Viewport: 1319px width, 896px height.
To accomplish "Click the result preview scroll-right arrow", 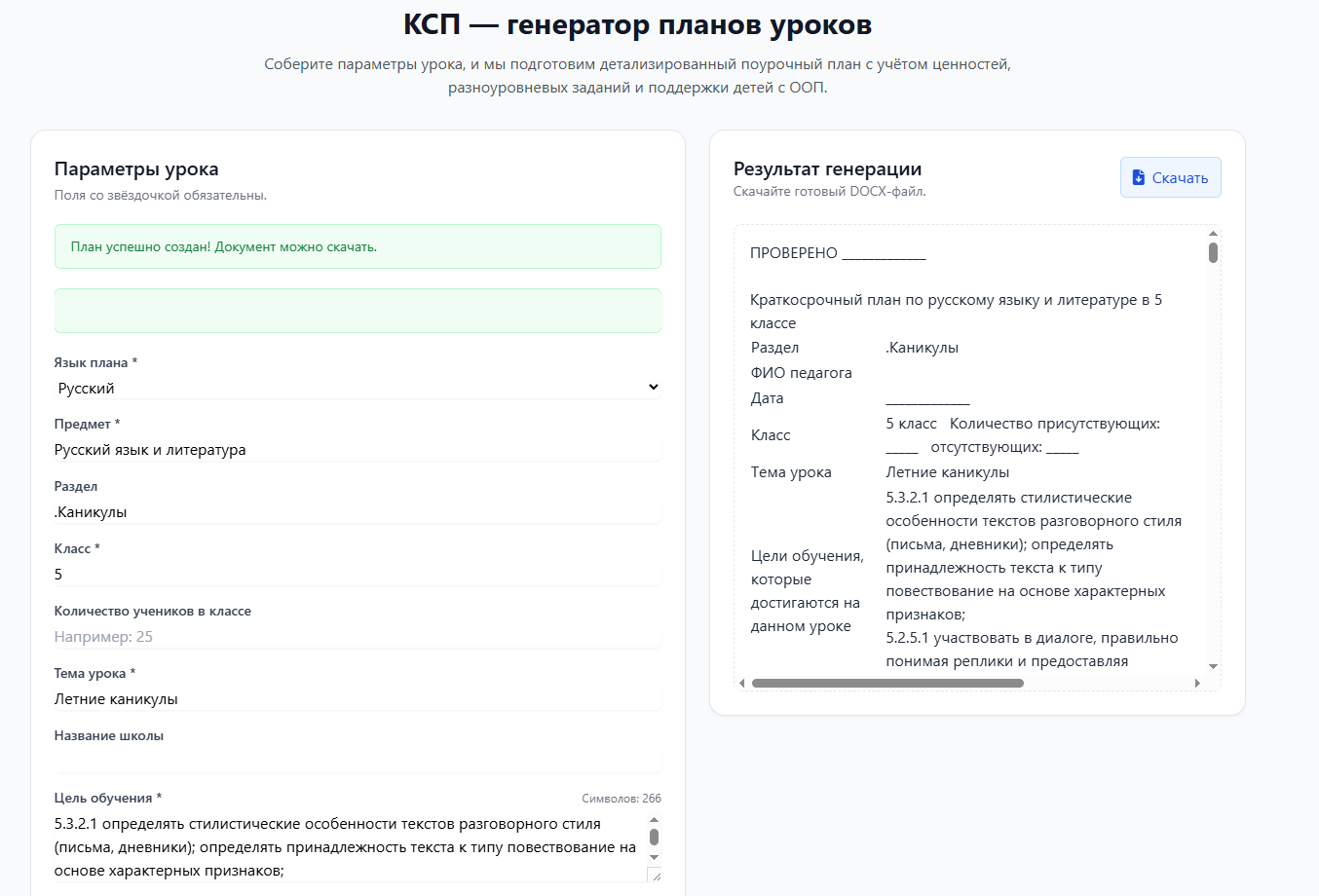I will [1197, 683].
